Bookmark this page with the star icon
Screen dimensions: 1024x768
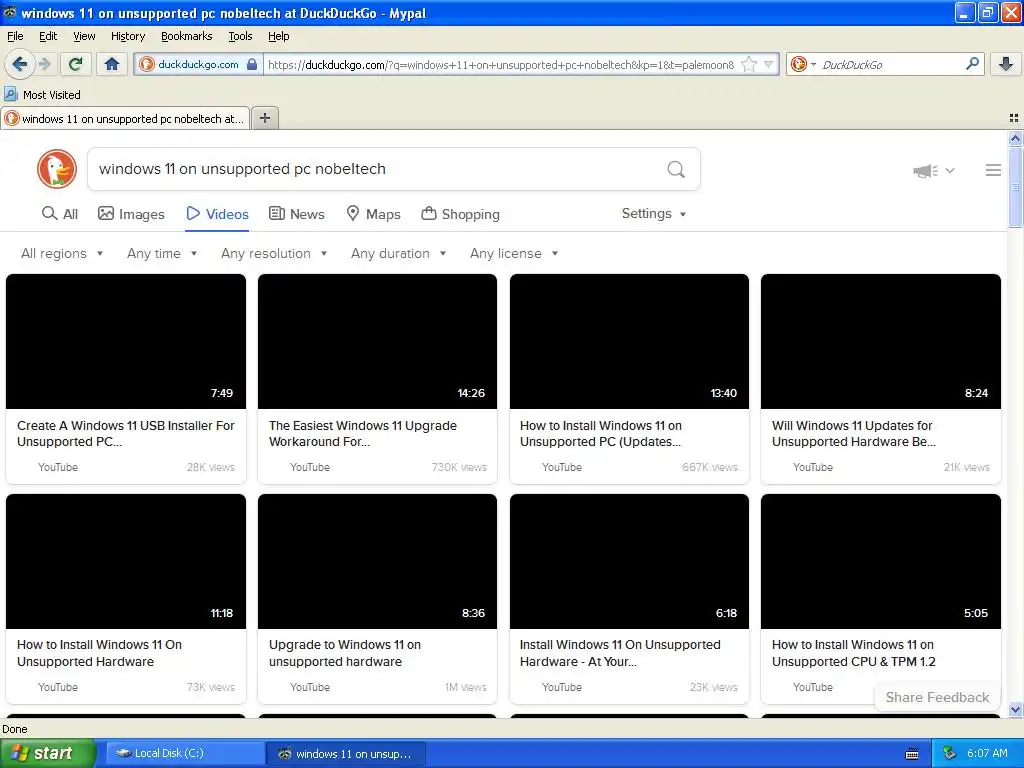pos(749,64)
